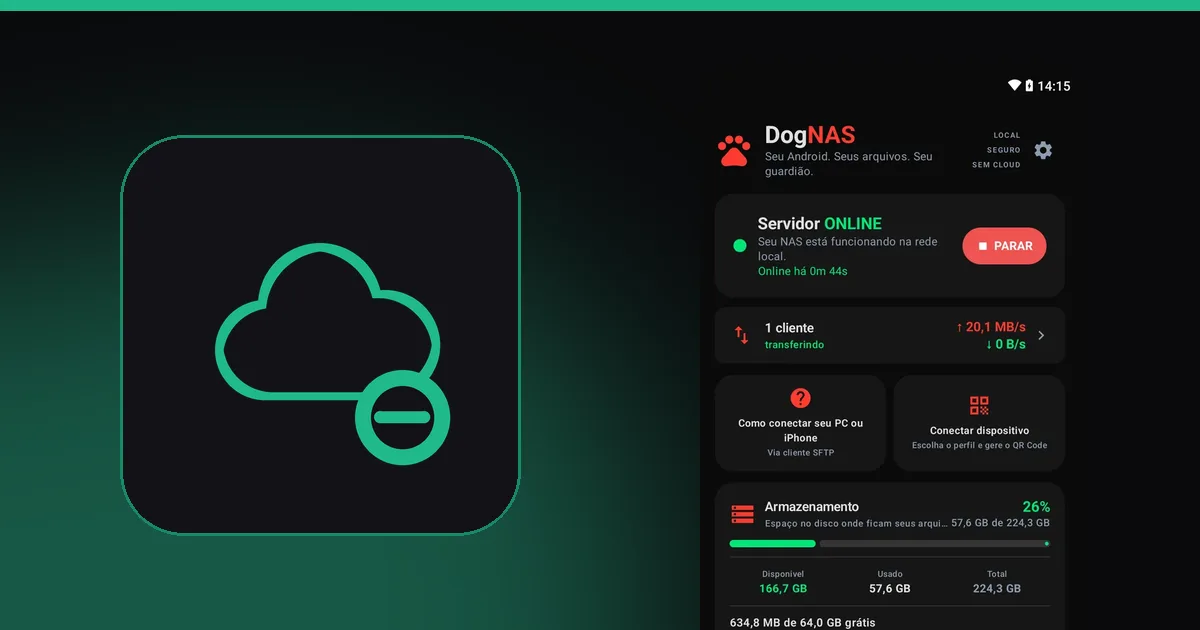Click the 'Online há 0m 44s' uptime text
Viewport: 1200px width, 630px height.
803,271
